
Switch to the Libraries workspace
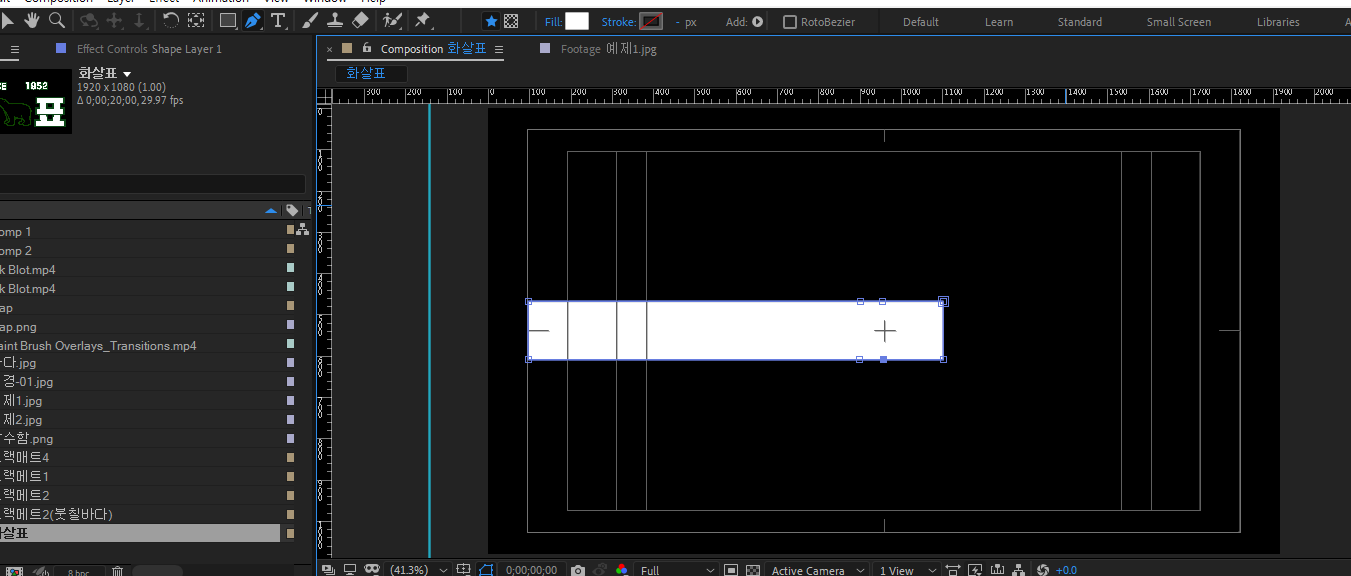(x=1278, y=22)
